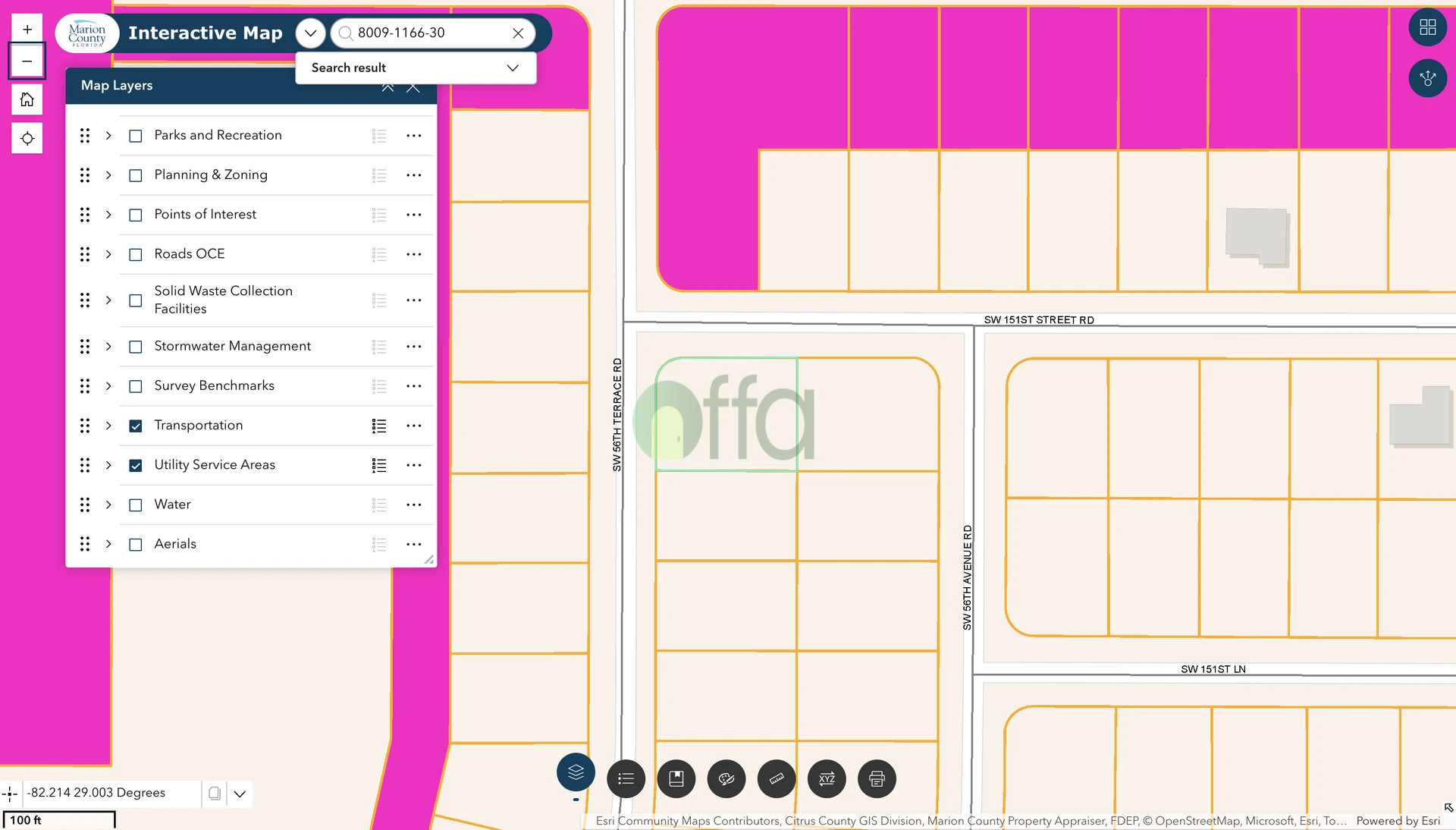Expand the Utility Service Areas layer
The height and width of the screenshot is (830, 1456).
coord(108,465)
